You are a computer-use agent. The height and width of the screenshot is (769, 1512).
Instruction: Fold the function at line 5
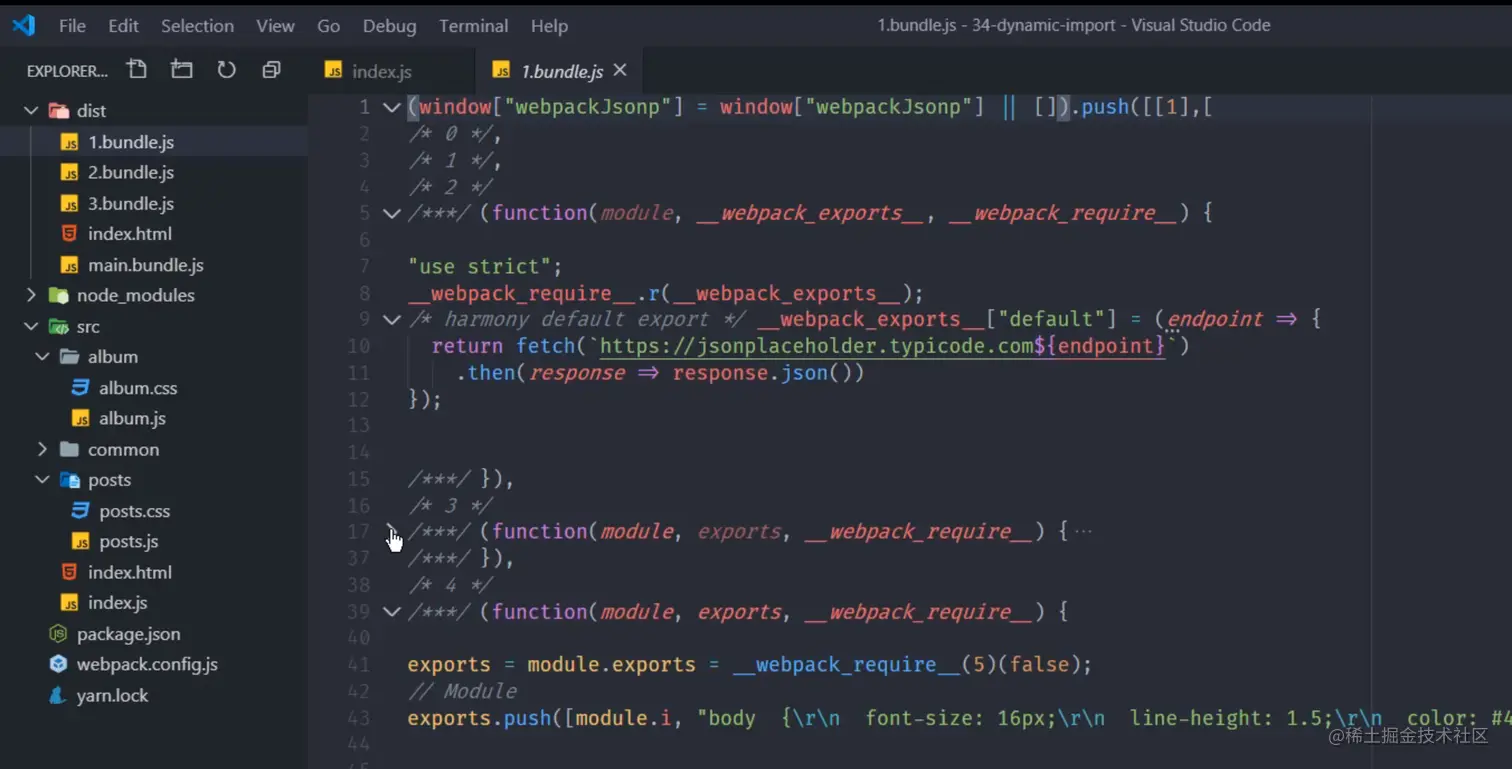click(x=391, y=213)
